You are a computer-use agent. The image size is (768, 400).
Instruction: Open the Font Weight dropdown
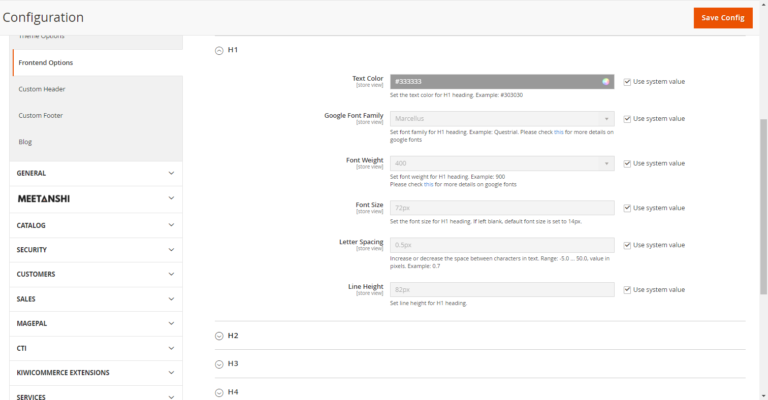(501, 163)
